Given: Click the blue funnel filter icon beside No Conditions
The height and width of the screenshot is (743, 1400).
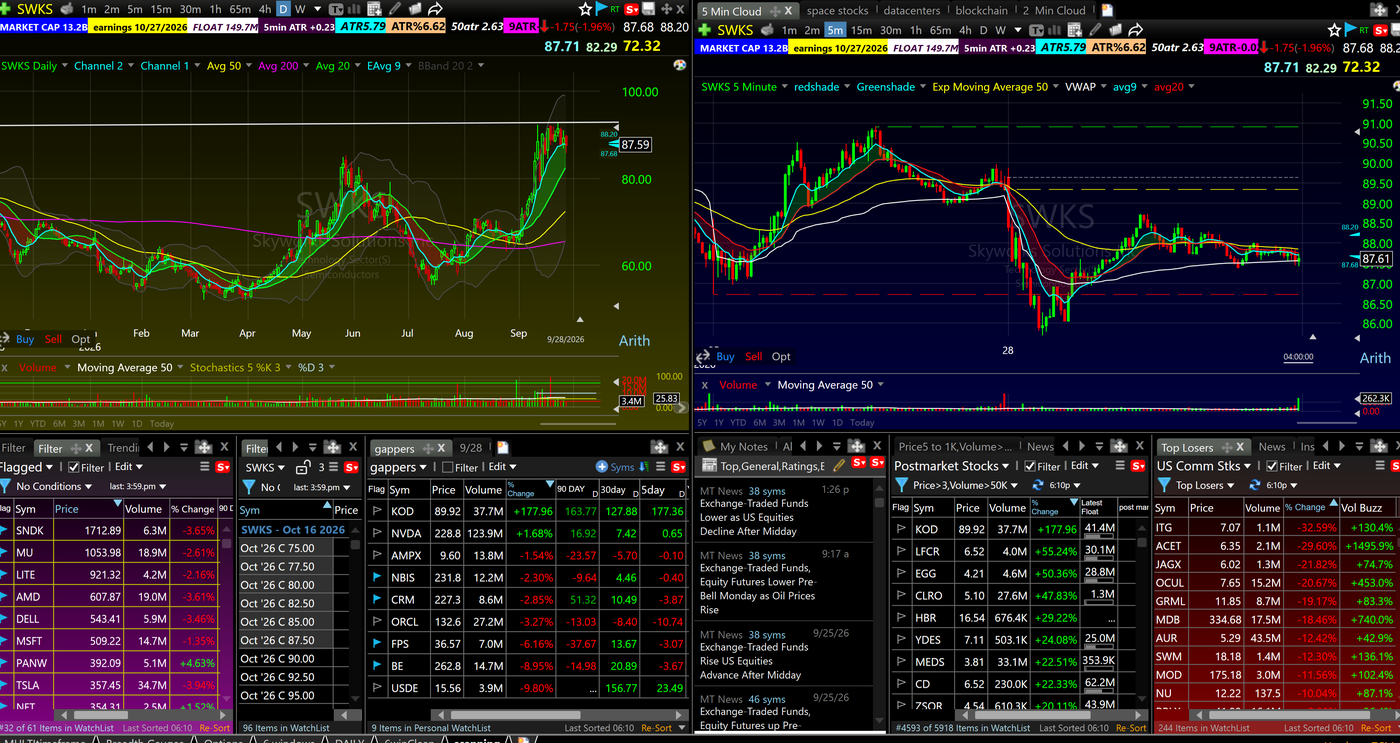Looking at the screenshot, I should 5,486.
